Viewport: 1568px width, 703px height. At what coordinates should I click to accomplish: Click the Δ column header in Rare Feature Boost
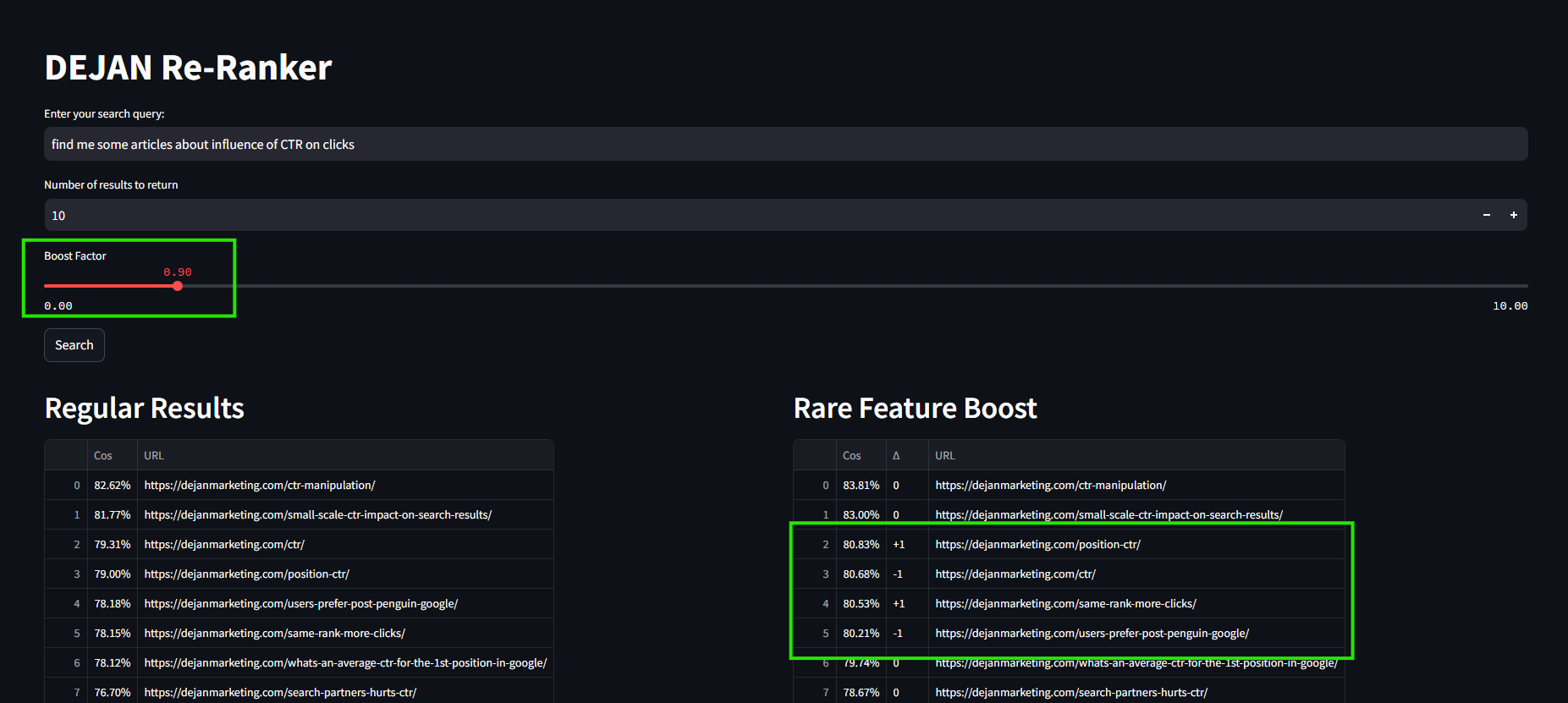click(907, 455)
